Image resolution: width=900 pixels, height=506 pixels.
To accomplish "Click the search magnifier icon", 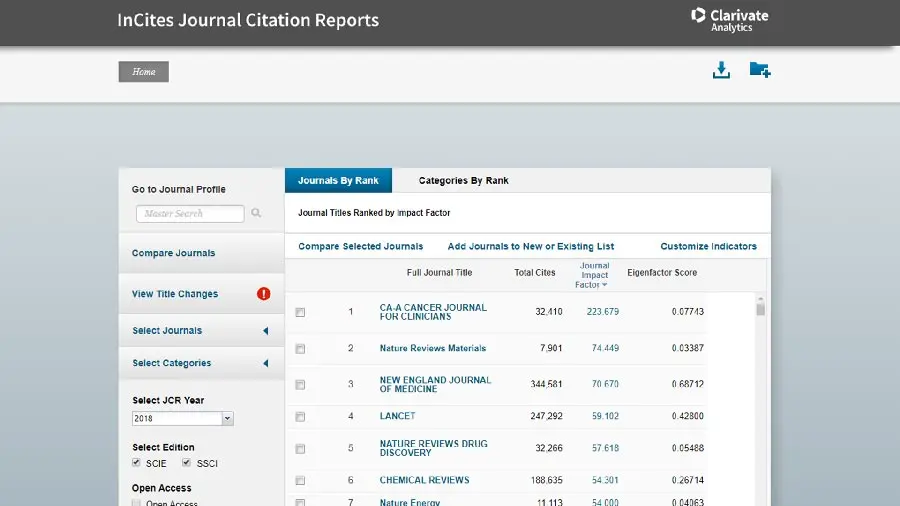I will (x=256, y=213).
